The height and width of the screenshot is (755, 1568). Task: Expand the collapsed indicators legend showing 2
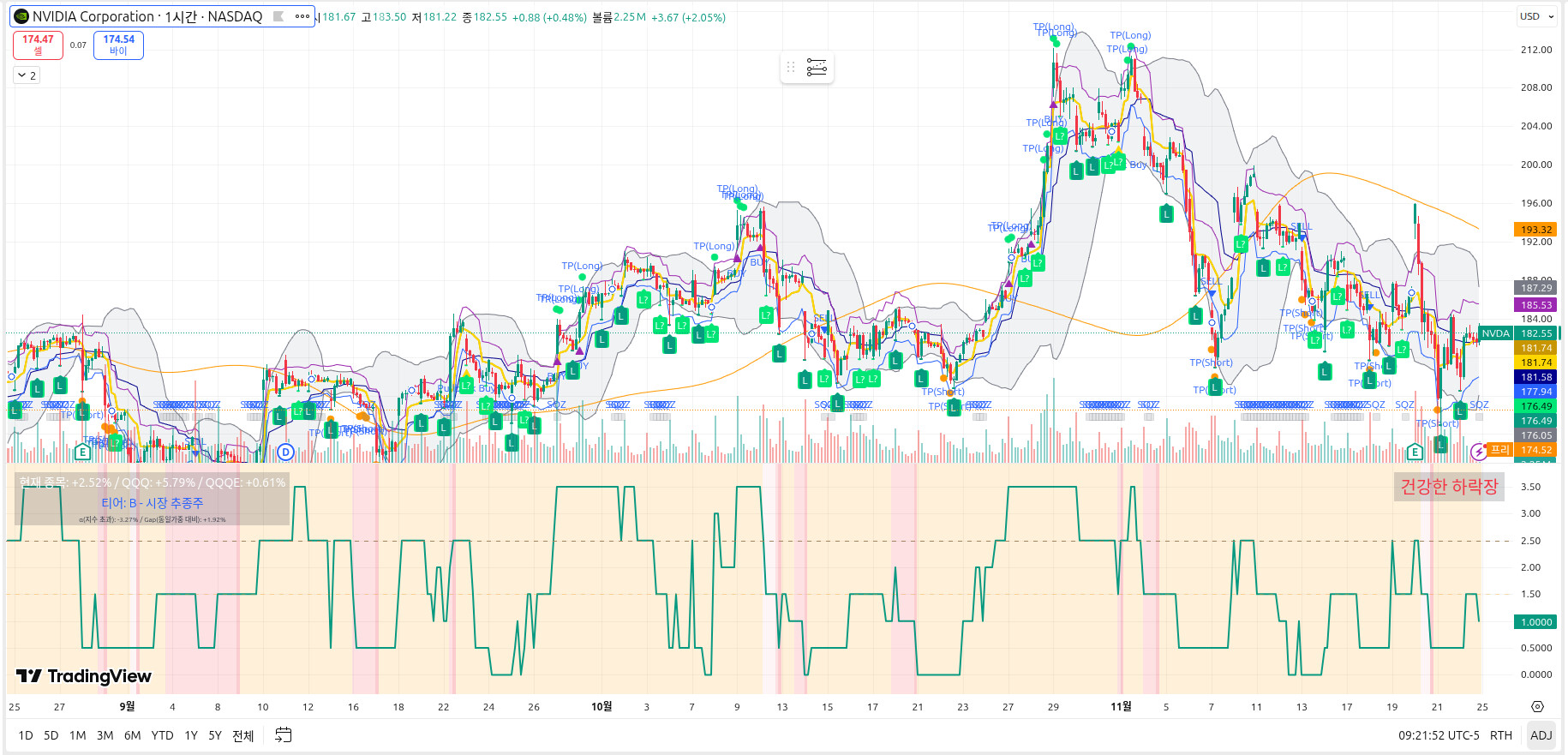click(x=27, y=75)
